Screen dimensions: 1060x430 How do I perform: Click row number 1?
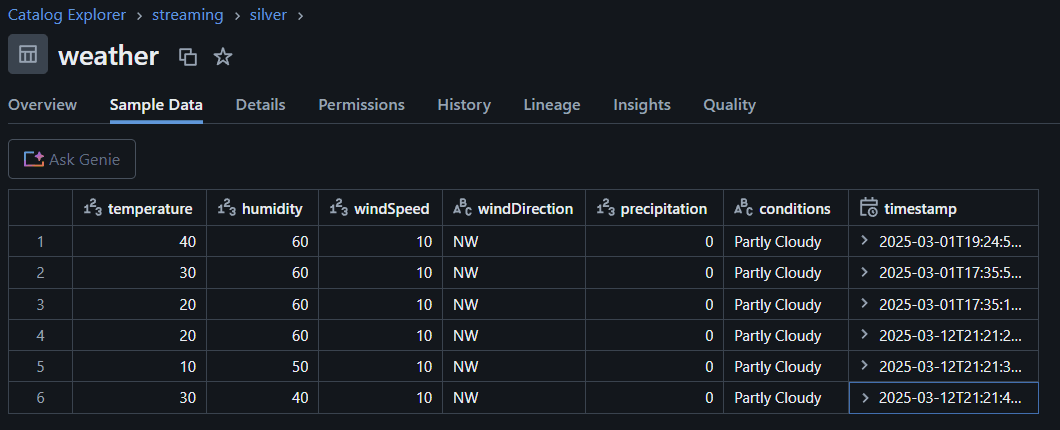click(41, 241)
